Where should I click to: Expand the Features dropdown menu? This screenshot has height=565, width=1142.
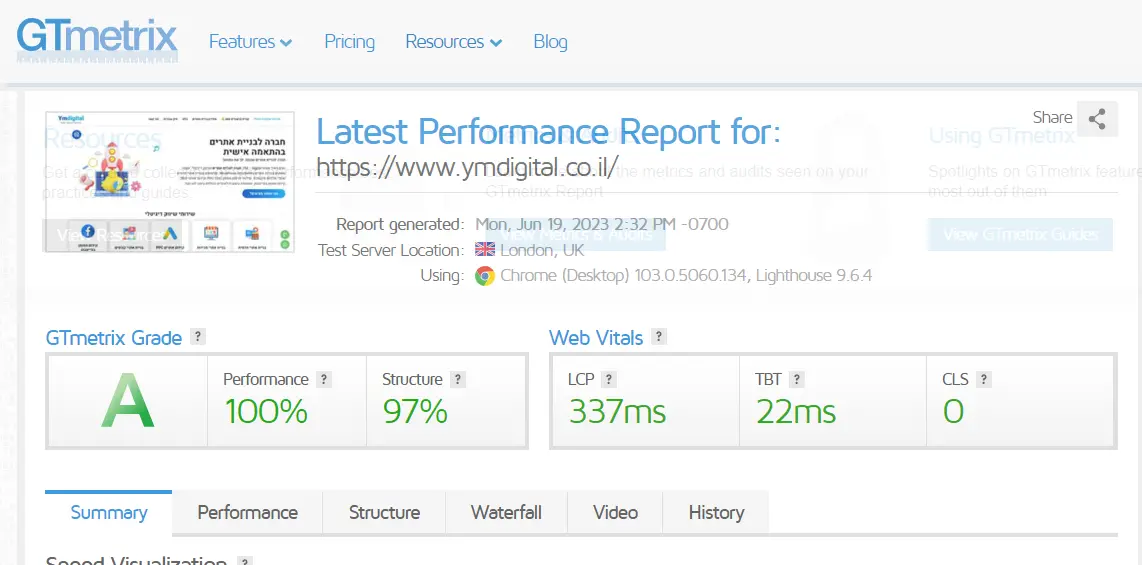tap(250, 42)
